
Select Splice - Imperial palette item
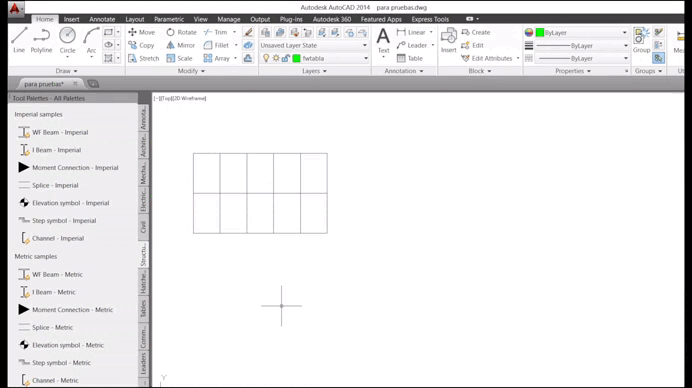click(48, 185)
